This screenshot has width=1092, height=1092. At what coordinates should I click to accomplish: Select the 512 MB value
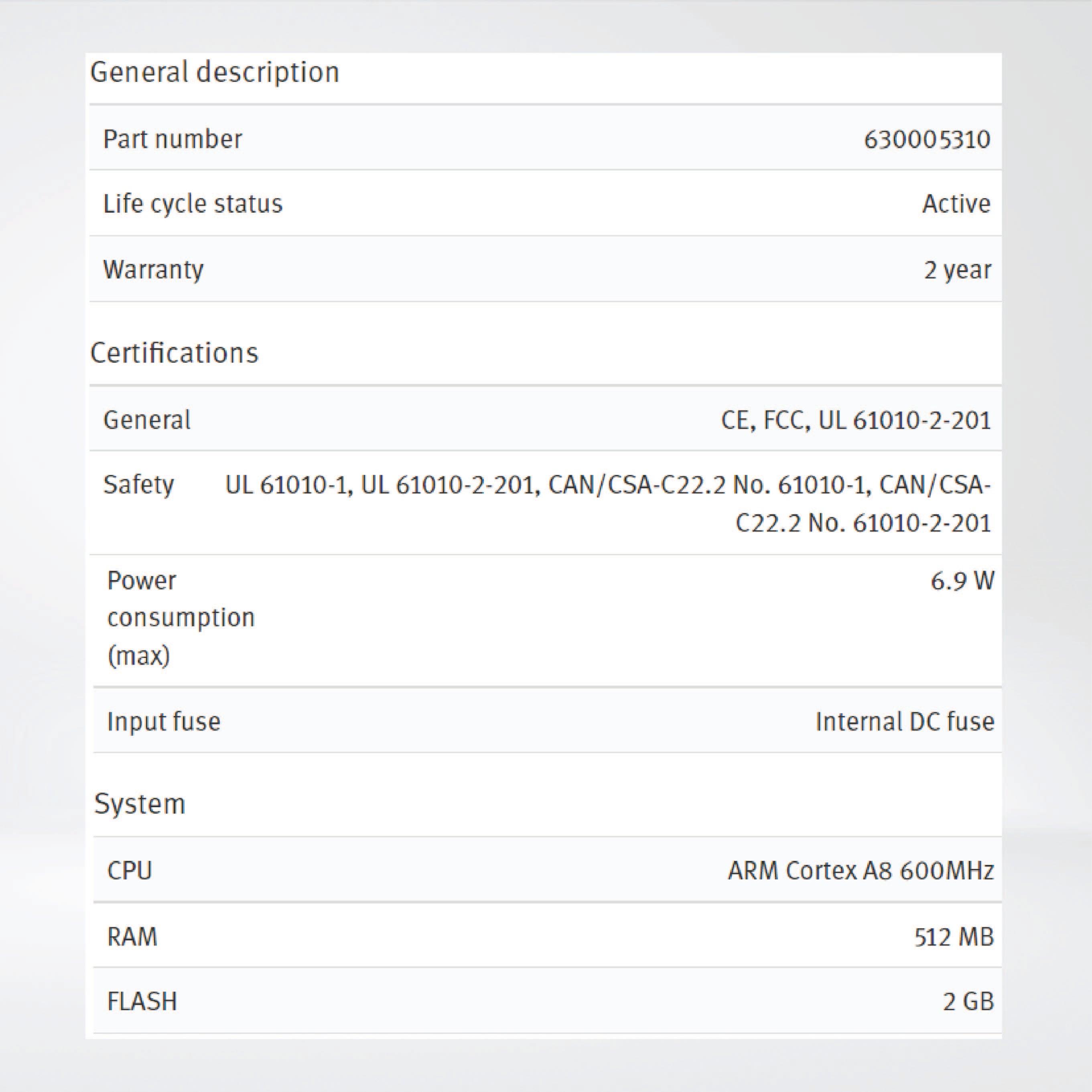point(954,937)
